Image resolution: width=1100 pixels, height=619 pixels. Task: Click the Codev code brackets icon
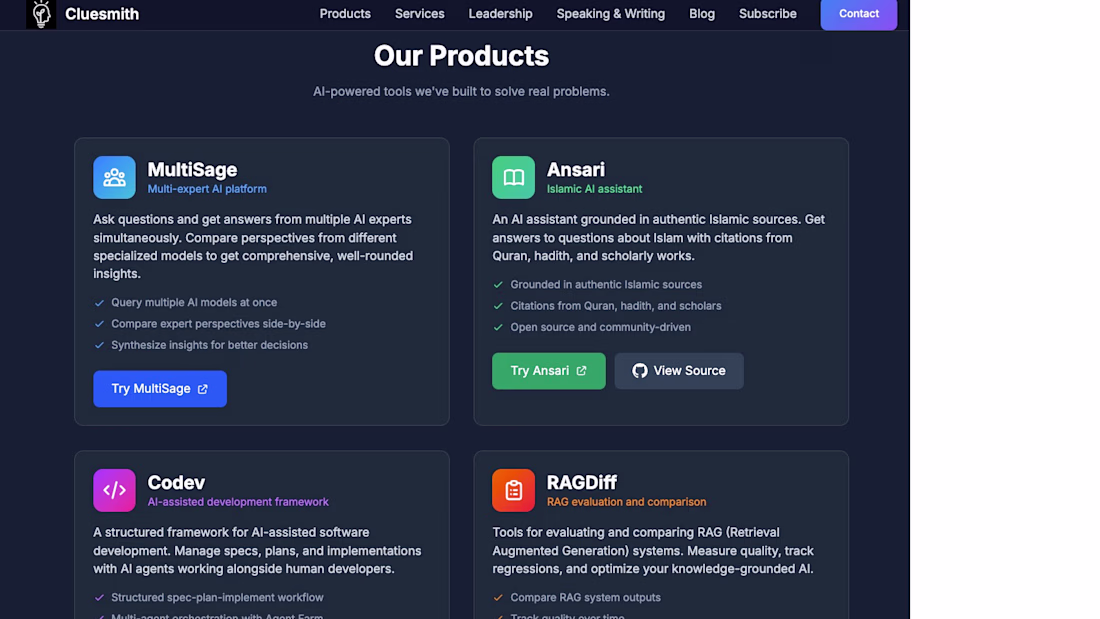point(114,491)
